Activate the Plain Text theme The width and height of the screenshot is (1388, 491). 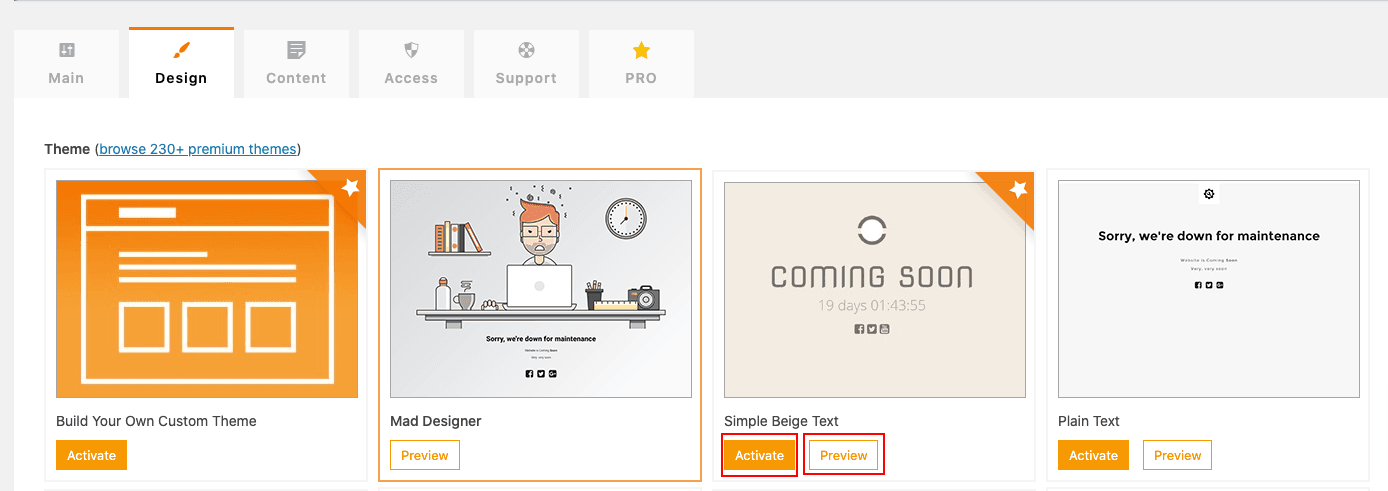1093,455
